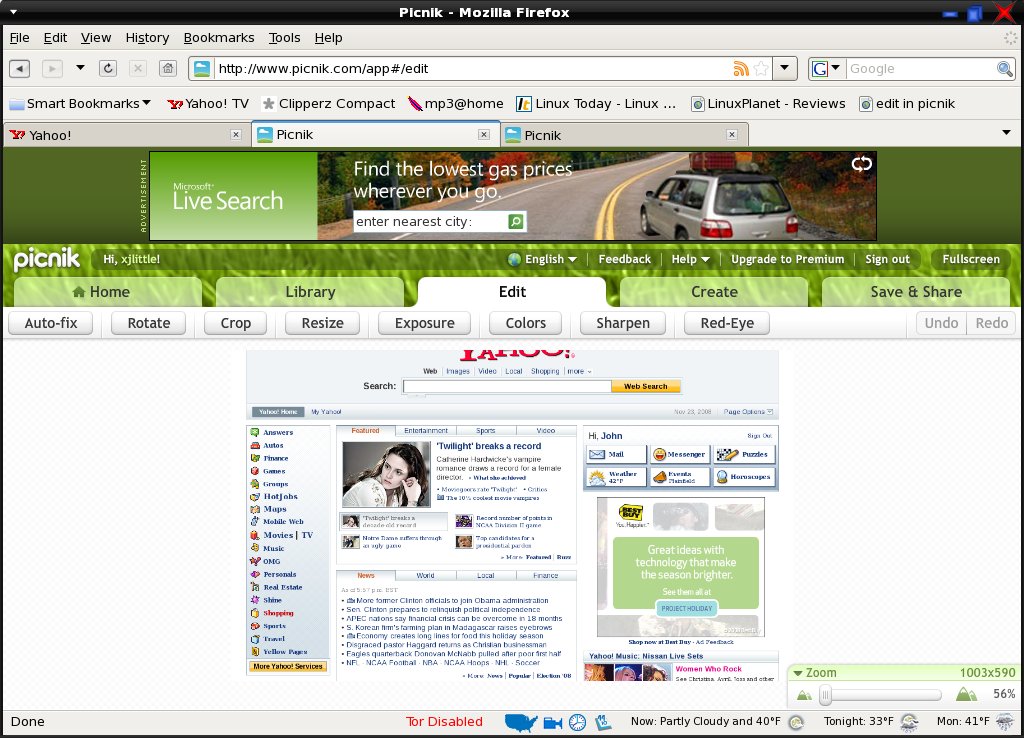1024x738 pixels.
Task: Click the enter nearest city field
Action: coord(430,221)
